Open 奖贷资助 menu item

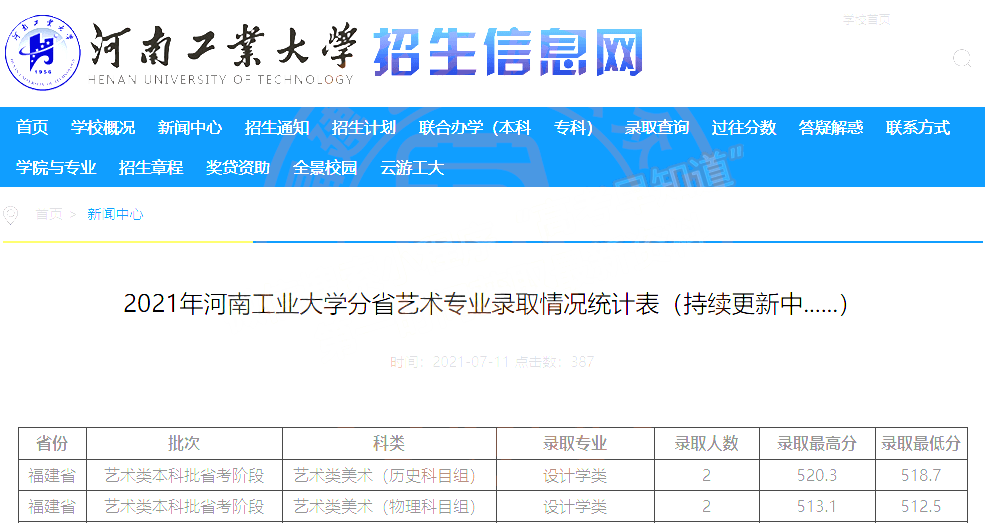[237, 168]
